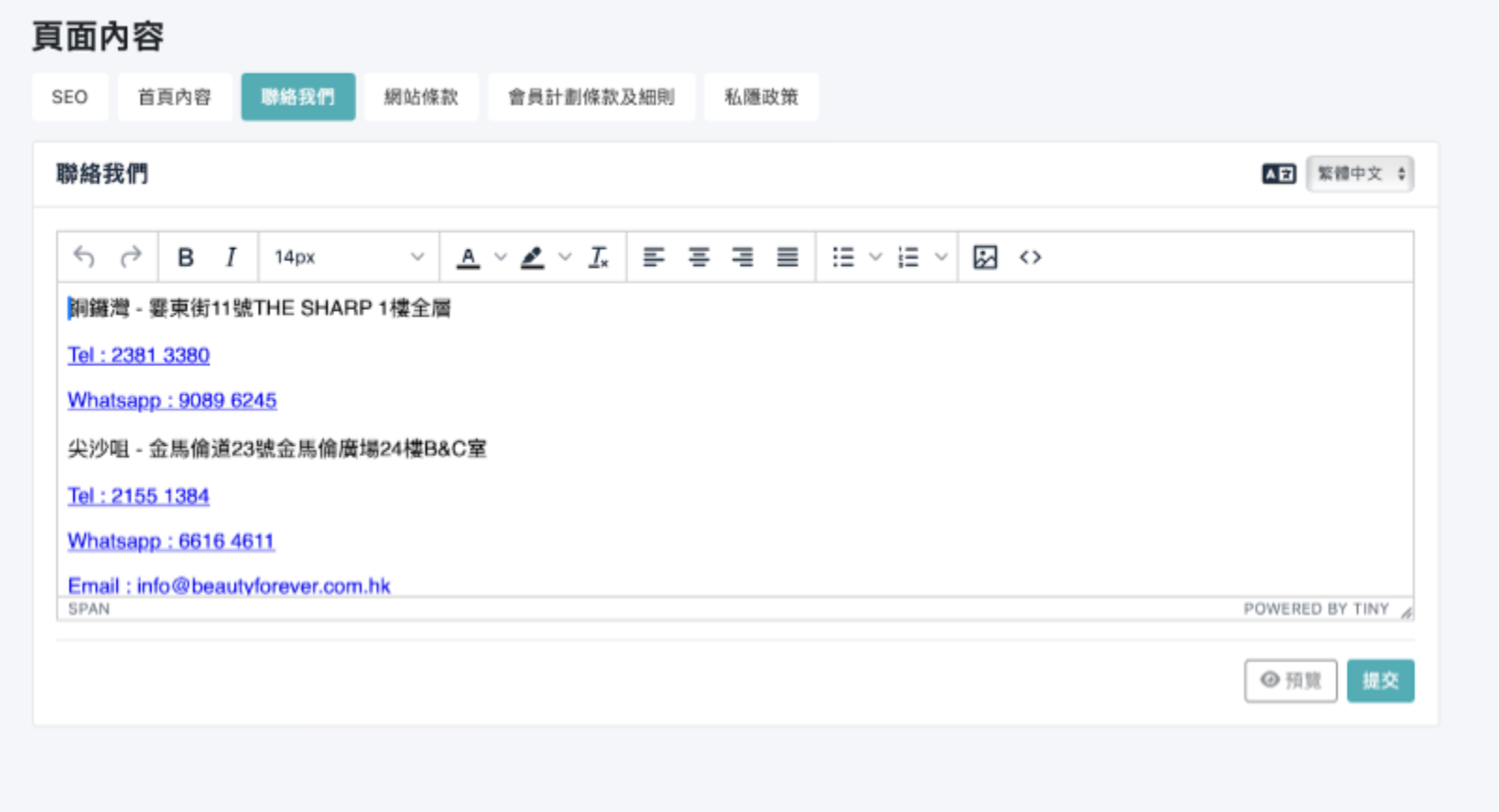Click the POWERED BY TINY link

point(1316,609)
